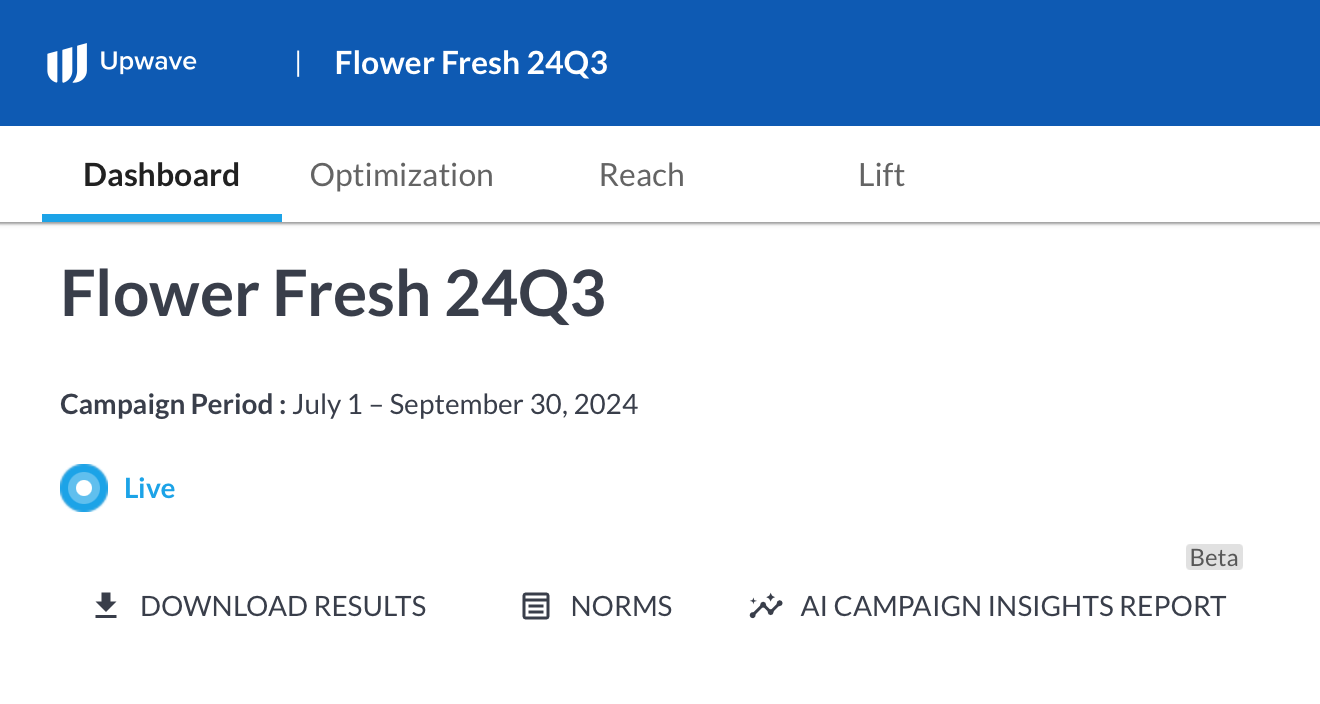Click the Norms list icon
The width and height of the screenshot is (1320, 704).
(537, 606)
